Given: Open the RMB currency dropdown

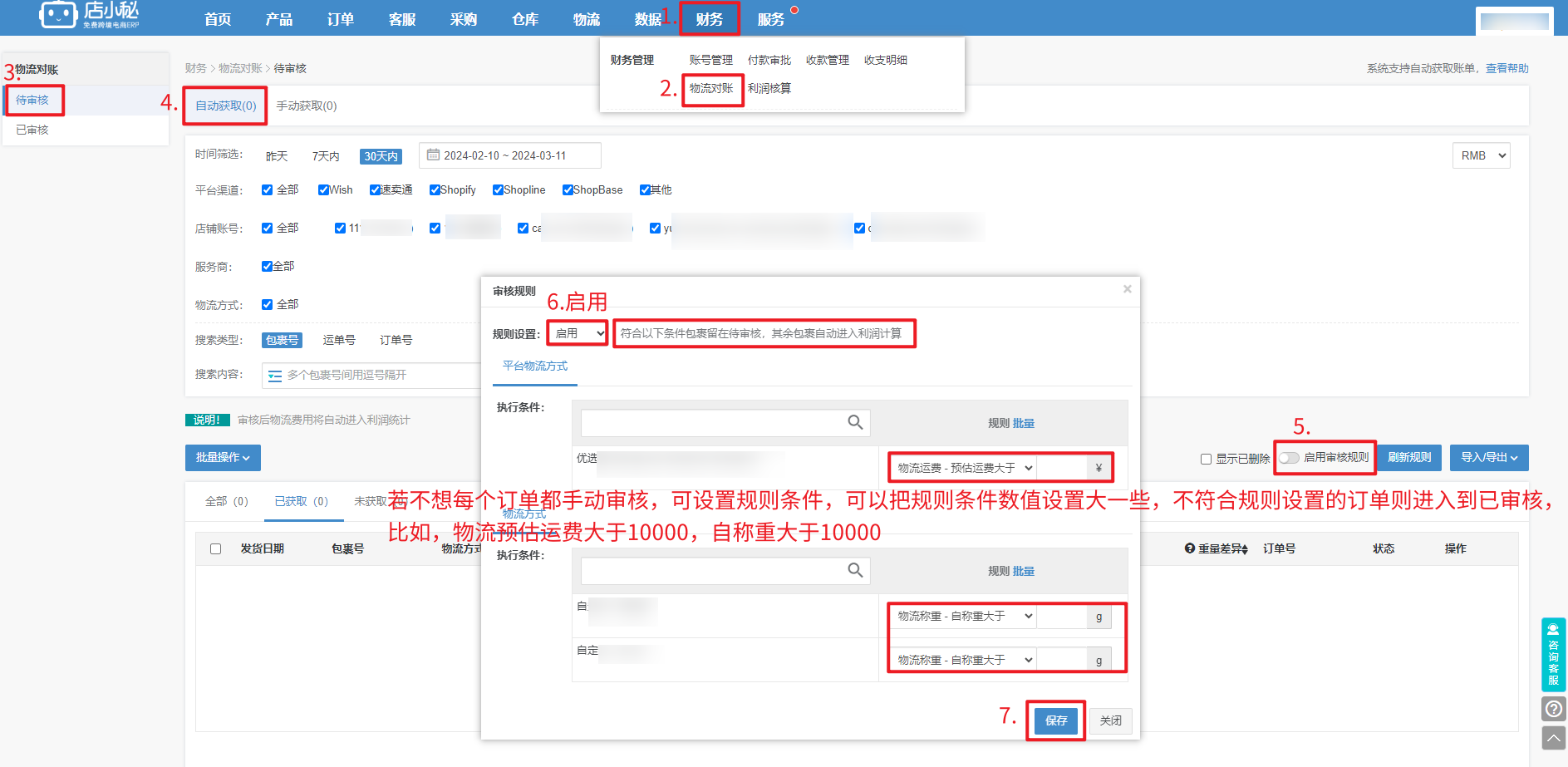Looking at the screenshot, I should (1481, 155).
